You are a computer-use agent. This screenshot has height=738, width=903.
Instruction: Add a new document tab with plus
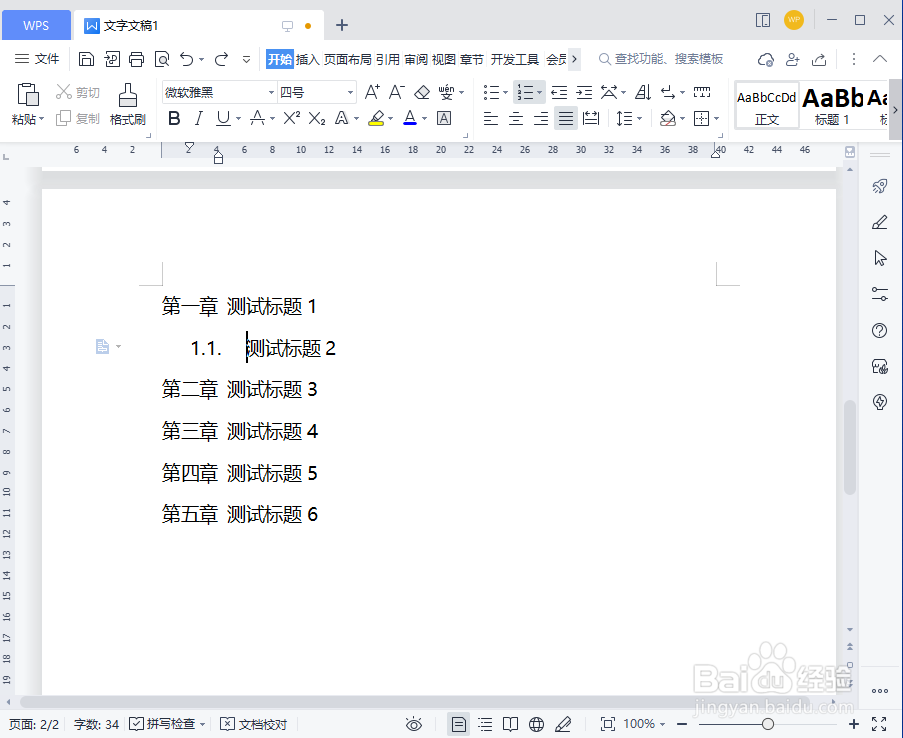pyautogui.click(x=342, y=25)
